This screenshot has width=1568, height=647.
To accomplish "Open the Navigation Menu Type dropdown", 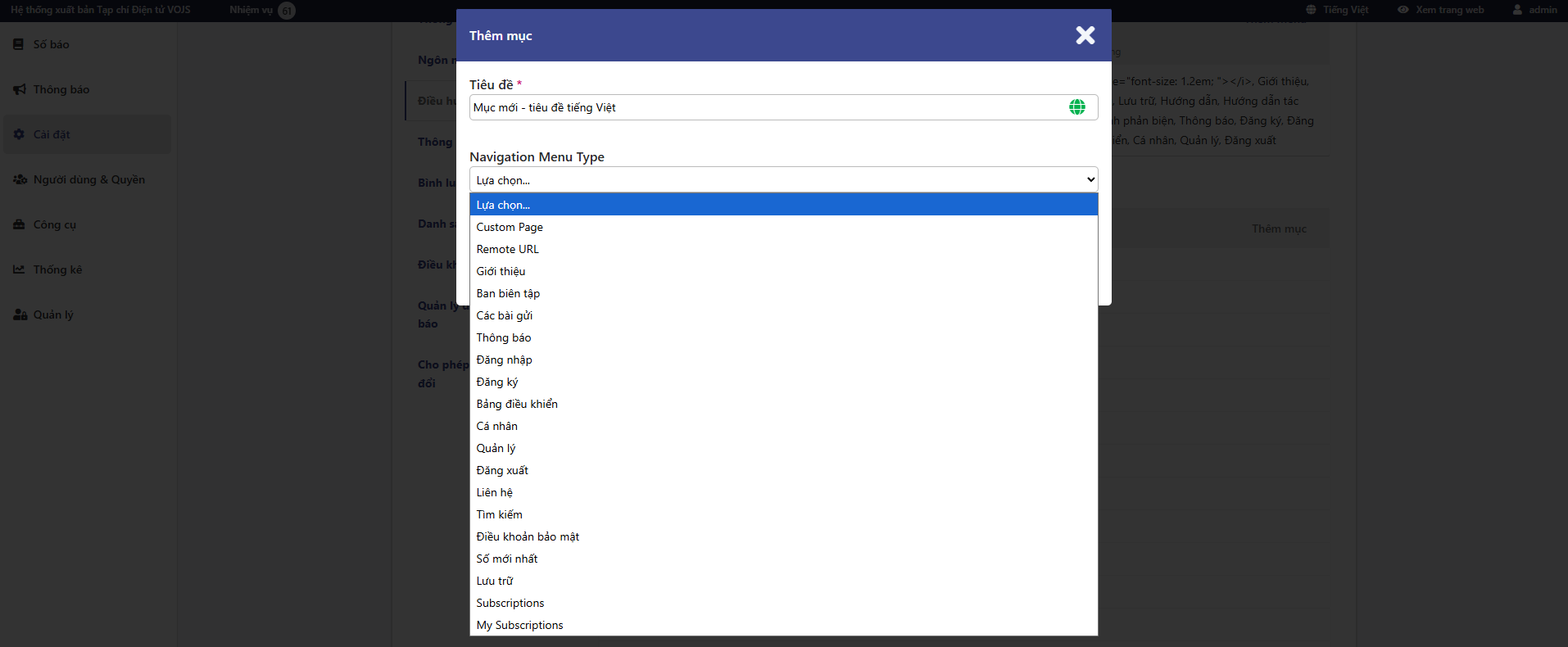I will click(783, 180).
